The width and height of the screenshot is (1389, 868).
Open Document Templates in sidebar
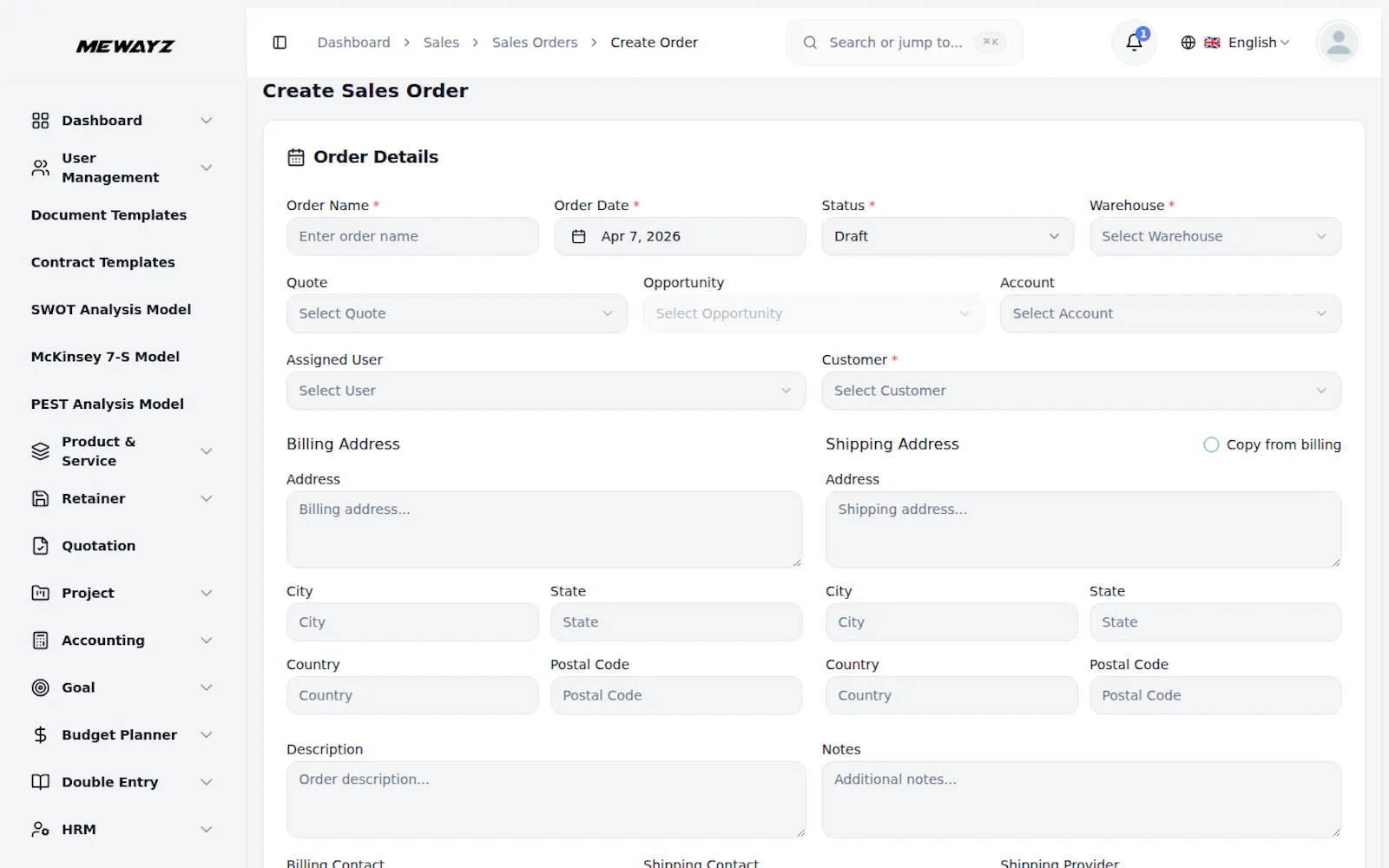pyautogui.click(x=109, y=215)
